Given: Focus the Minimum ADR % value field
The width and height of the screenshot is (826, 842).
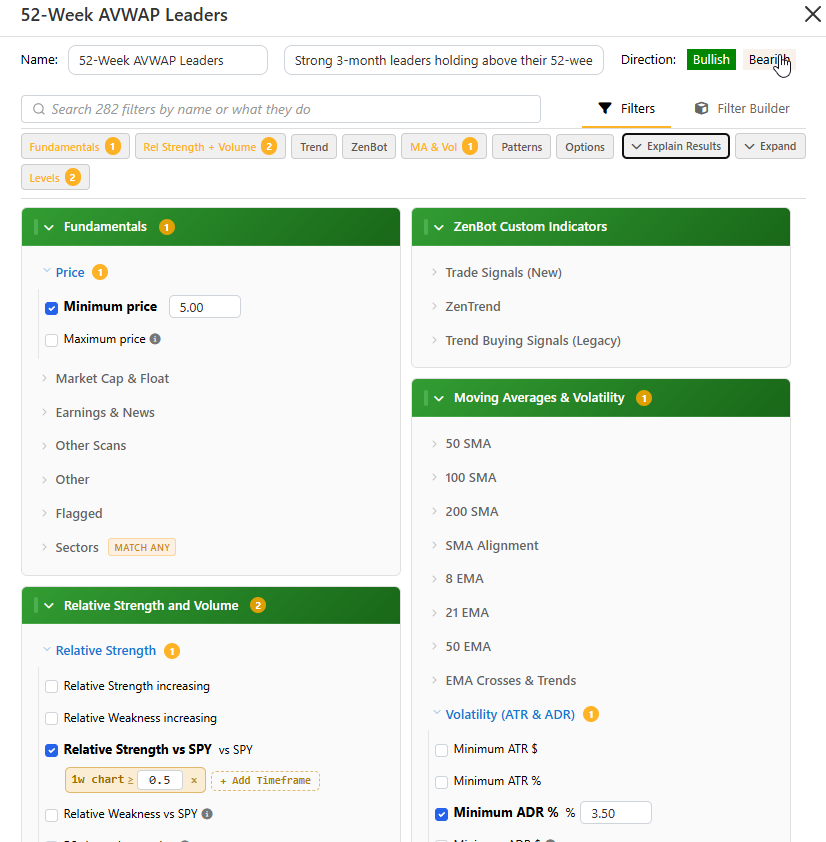Looking at the screenshot, I should coord(616,813).
